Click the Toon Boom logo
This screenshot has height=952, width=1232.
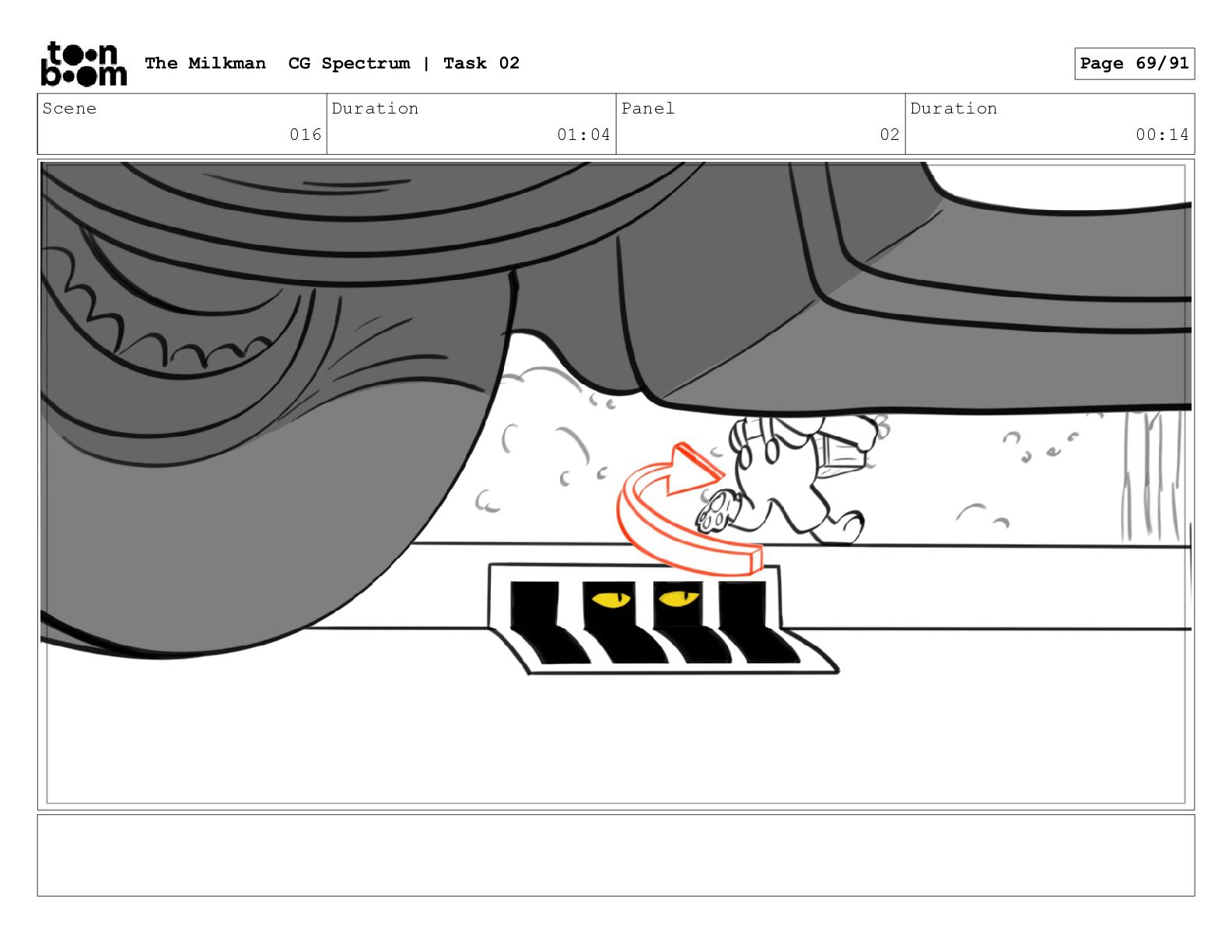point(83,63)
